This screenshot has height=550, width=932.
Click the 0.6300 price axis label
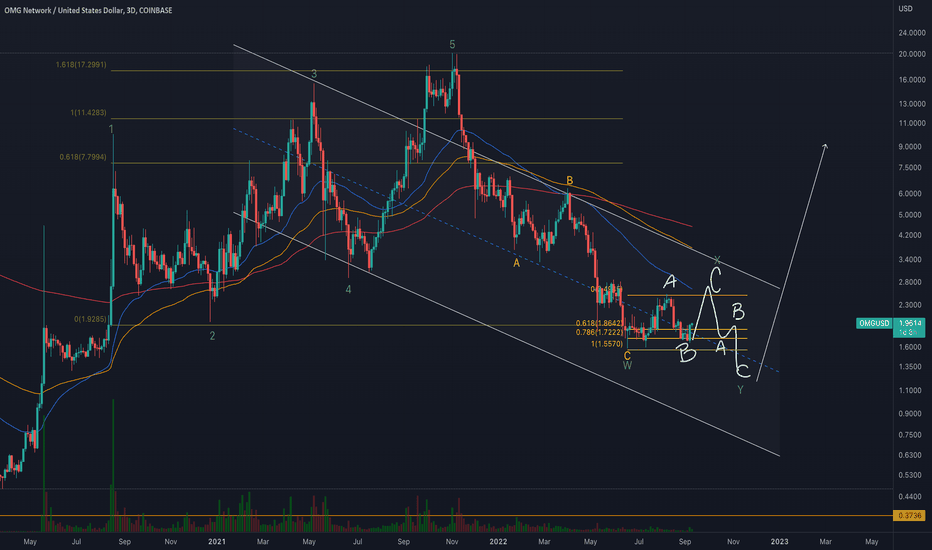912,455
